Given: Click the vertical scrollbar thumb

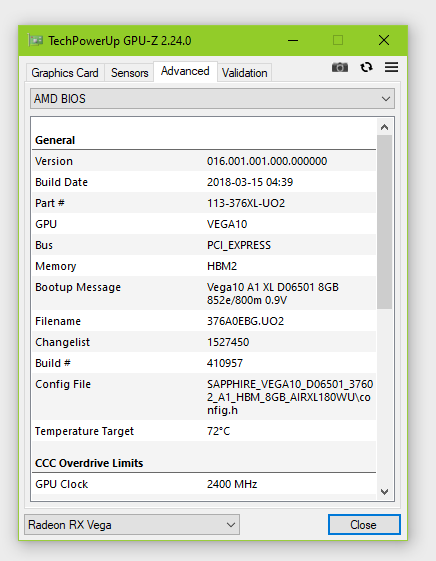Looking at the screenshot, I should (x=384, y=222).
